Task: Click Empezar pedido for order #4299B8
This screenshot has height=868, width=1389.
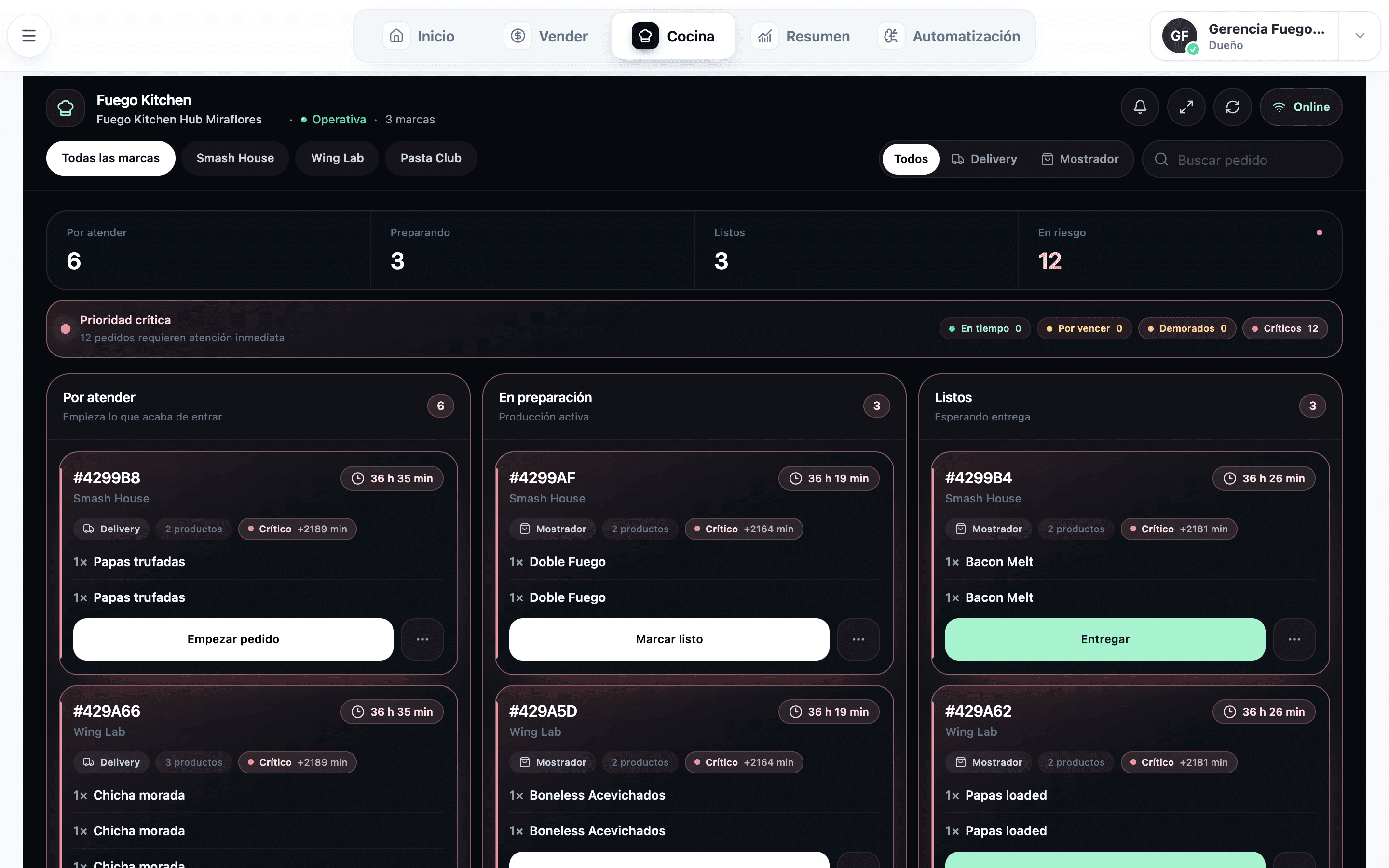Action: [x=233, y=639]
